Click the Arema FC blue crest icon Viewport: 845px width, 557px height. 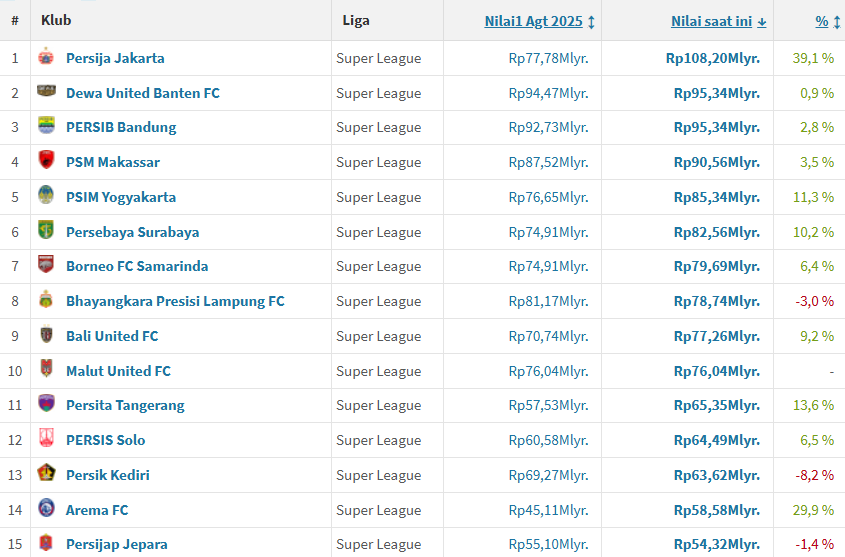[x=46, y=509]
